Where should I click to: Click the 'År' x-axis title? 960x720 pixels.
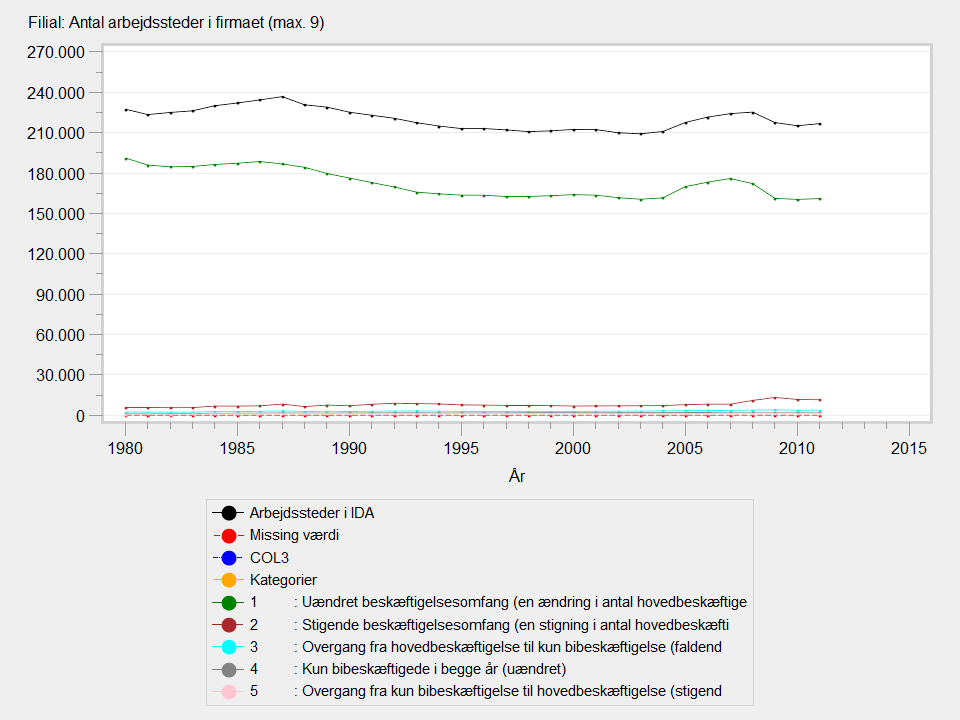click(517, 476)
